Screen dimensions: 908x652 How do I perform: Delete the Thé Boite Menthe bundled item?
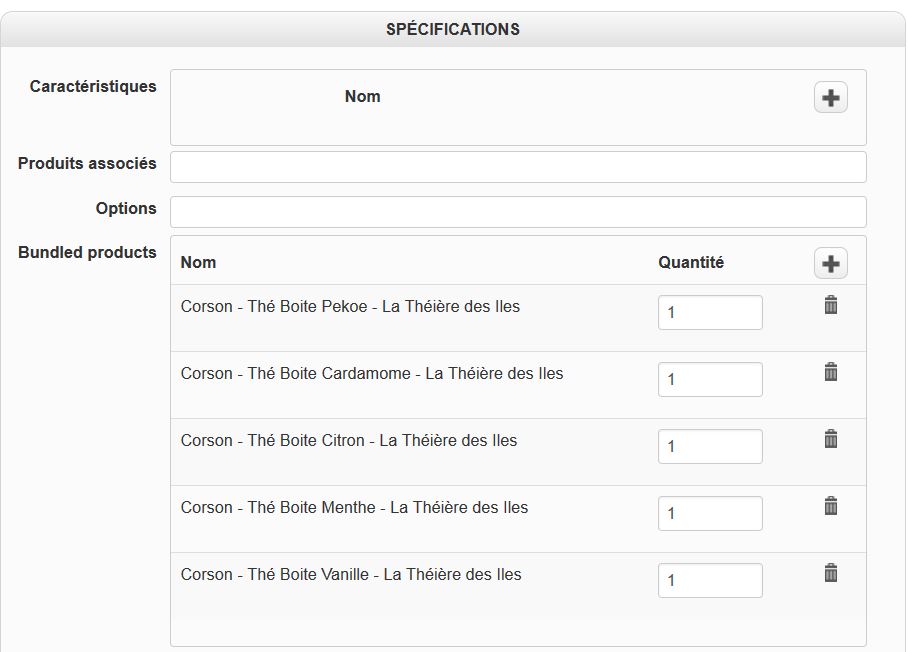pyautogui.click(x=830, y=507)
